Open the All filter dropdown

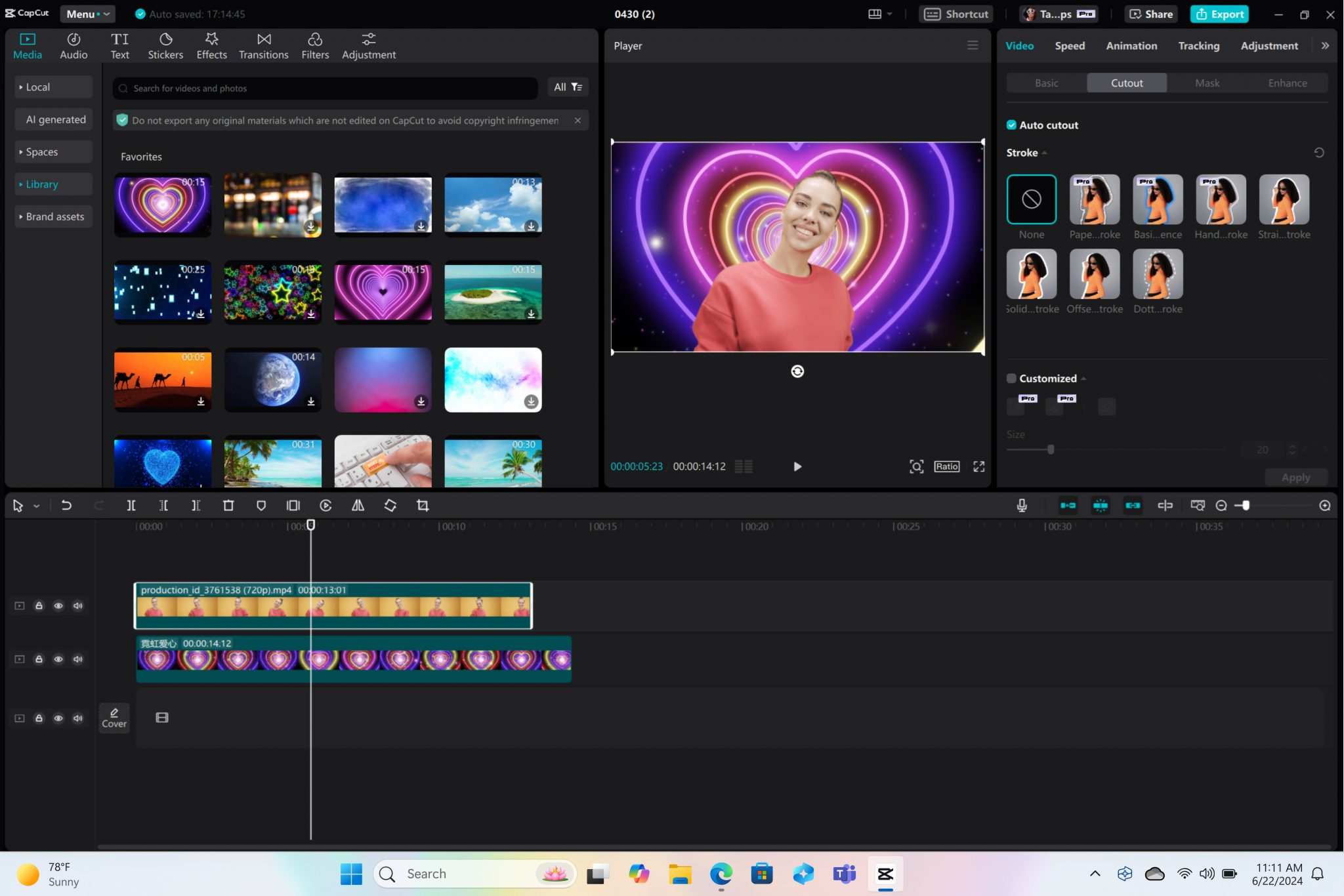point(568,87)
